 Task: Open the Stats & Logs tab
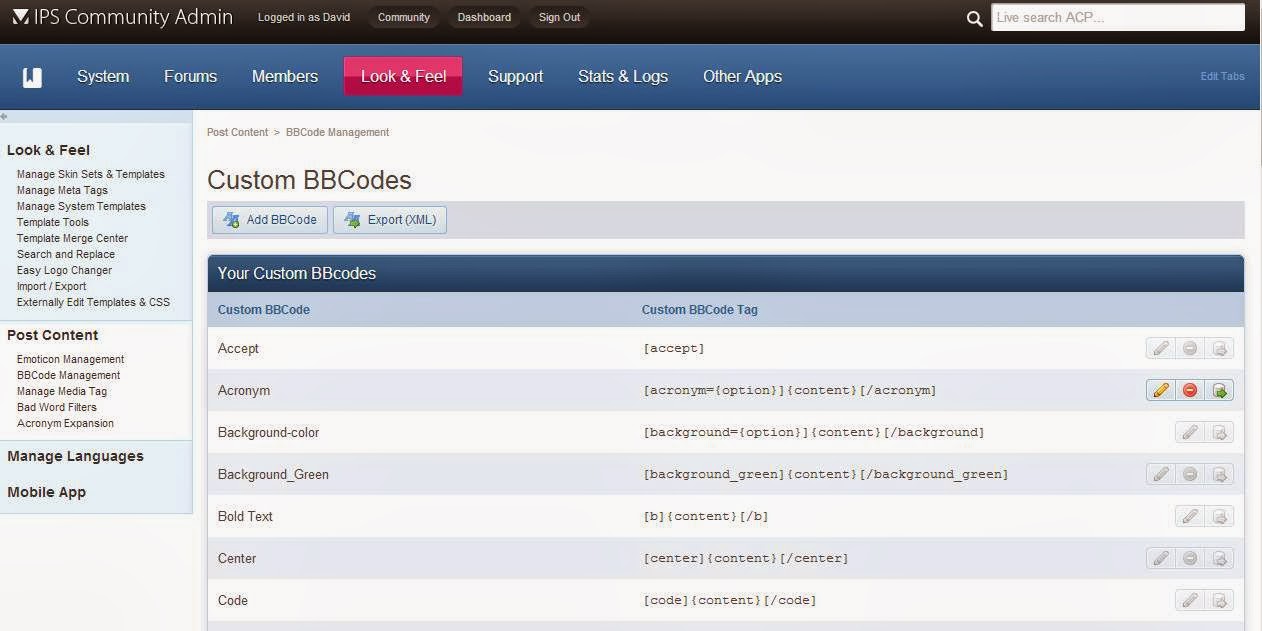[623, 76]
